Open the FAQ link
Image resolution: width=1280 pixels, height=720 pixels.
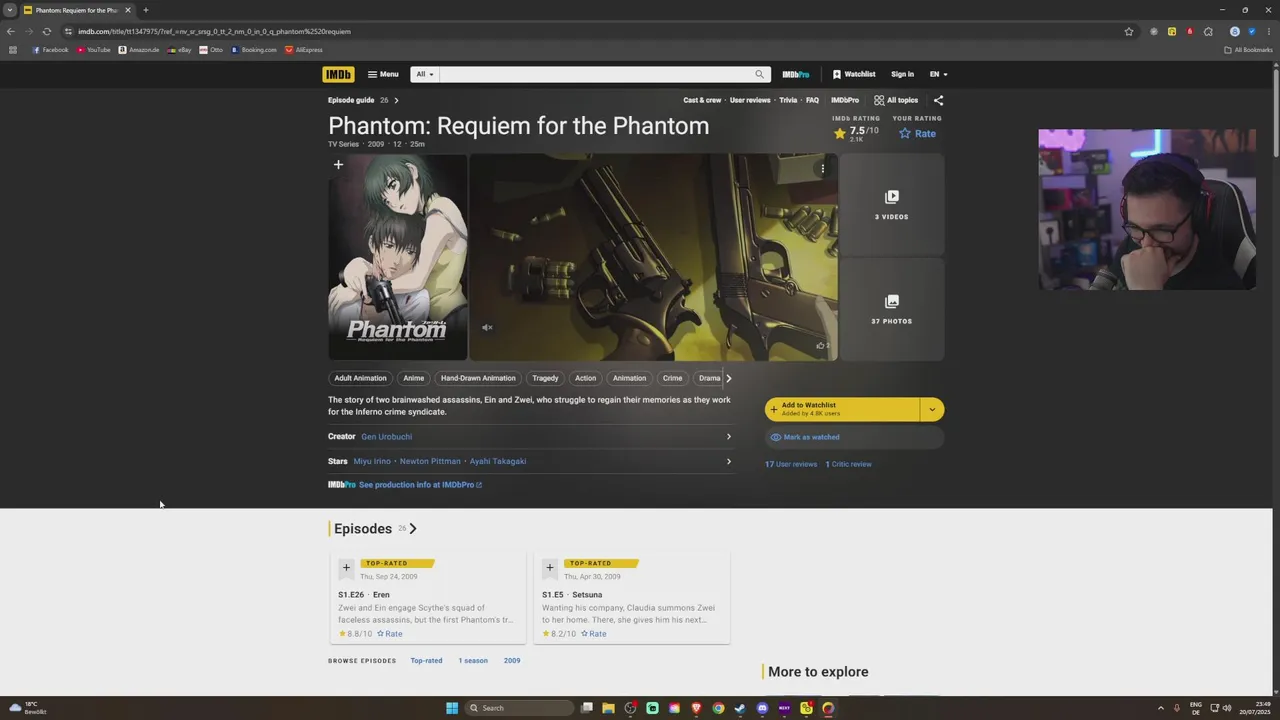(x=812, y=100)
